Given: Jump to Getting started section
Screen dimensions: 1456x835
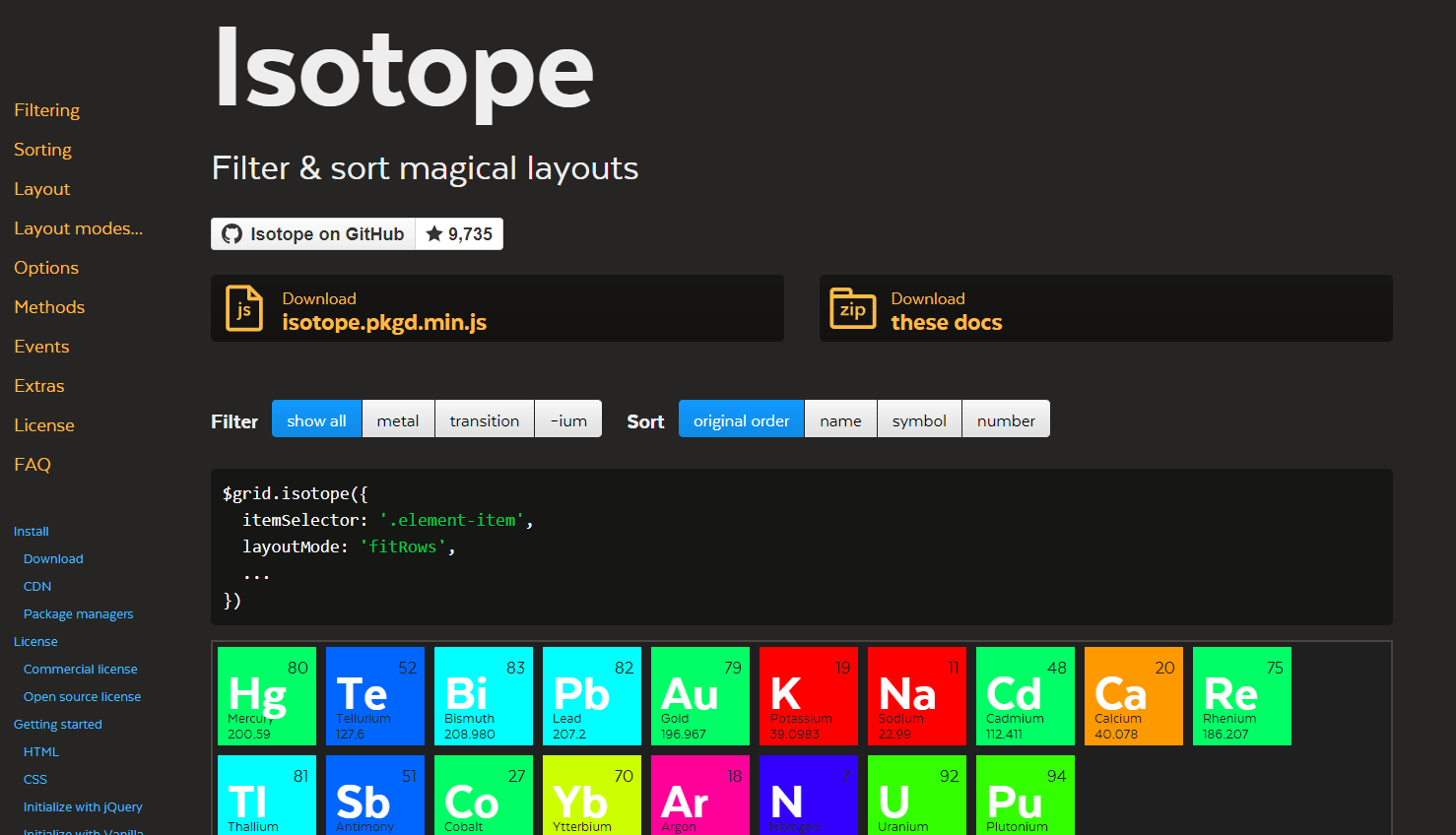Looking at the screenshot, I should point(57,724).
